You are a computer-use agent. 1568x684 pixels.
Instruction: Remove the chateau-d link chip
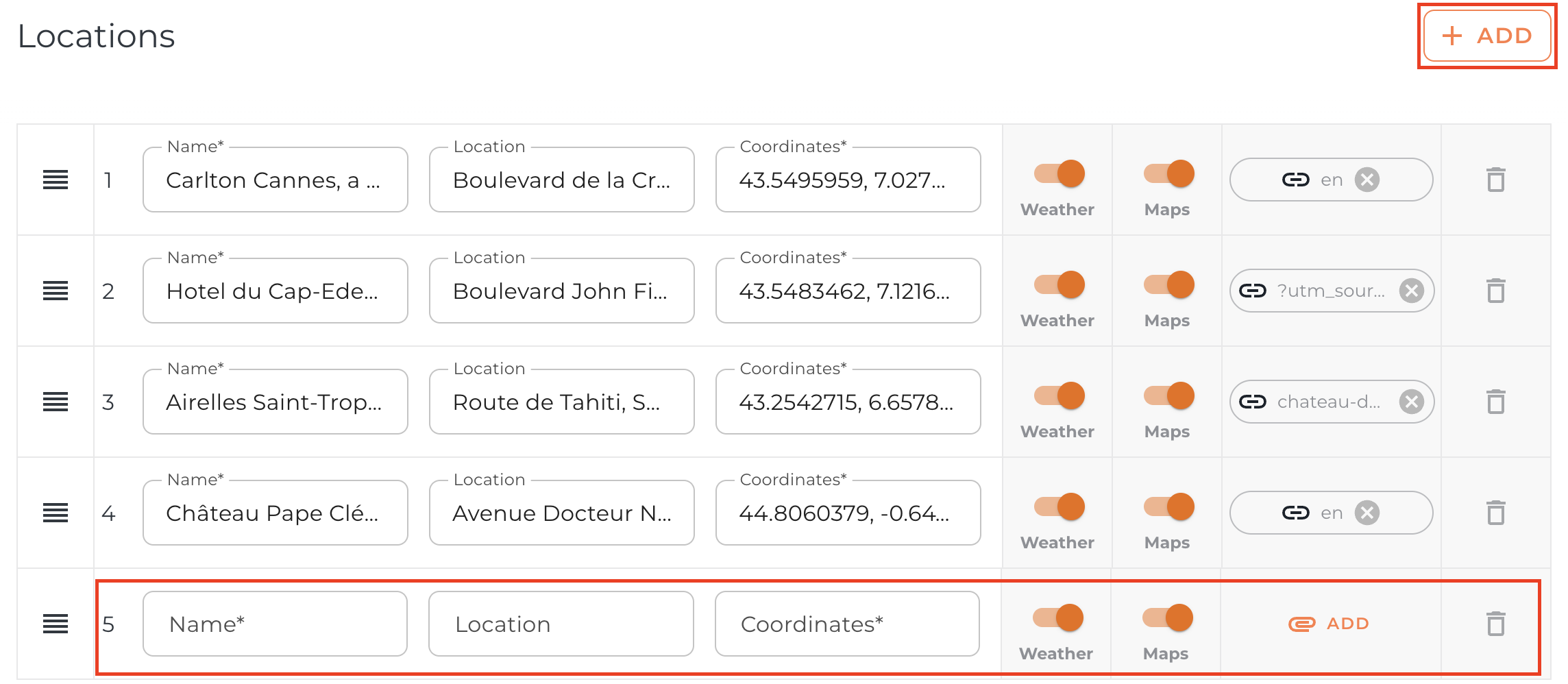coord(1411,402)
